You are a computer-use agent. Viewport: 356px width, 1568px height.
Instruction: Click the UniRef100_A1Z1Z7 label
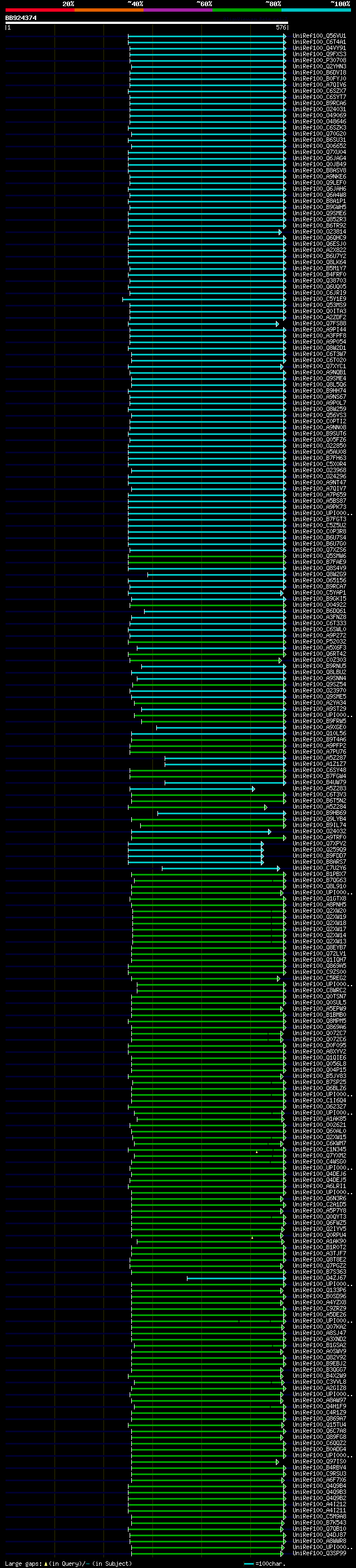(319, 764)
